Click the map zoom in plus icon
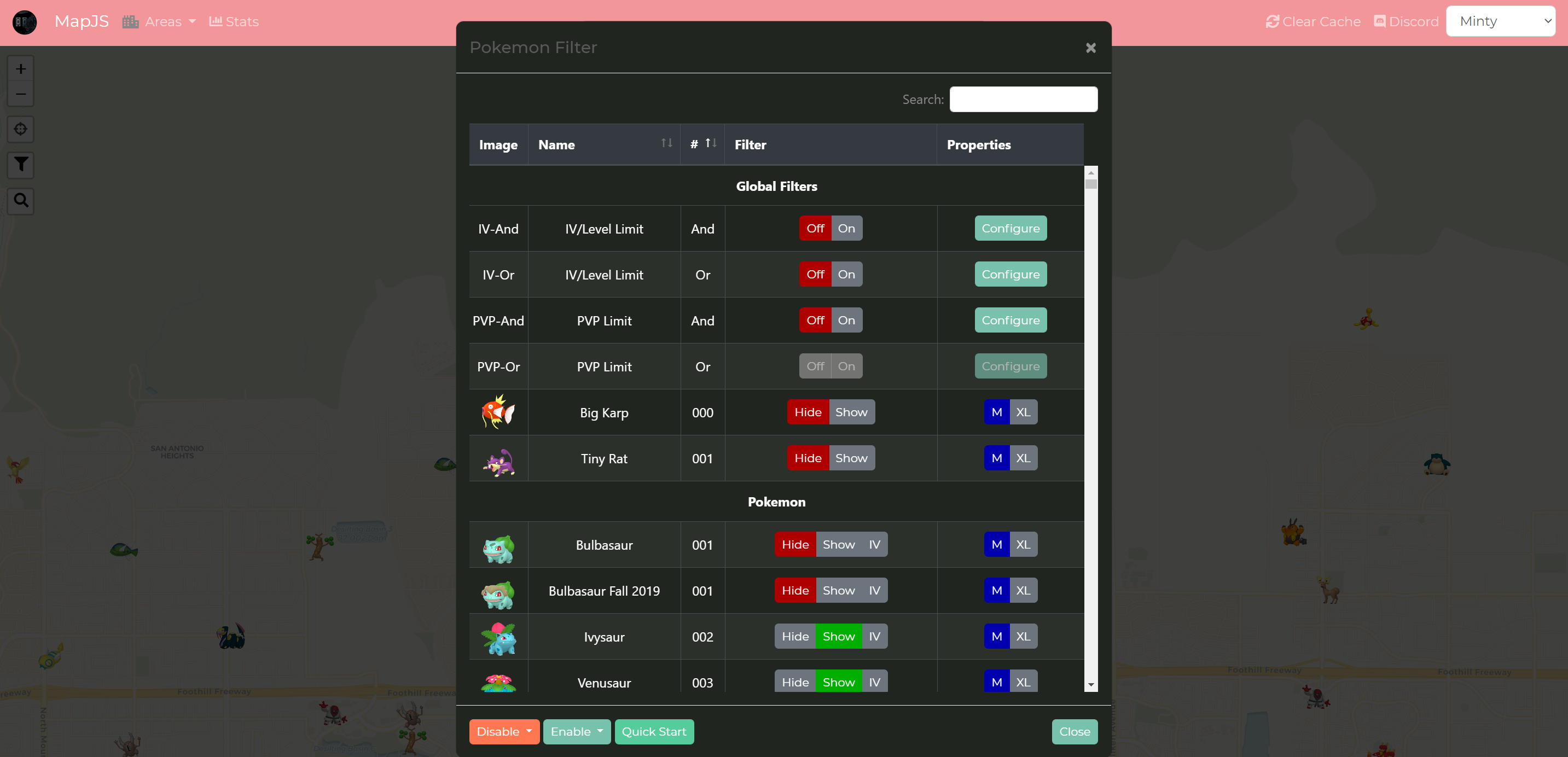Image resolution: width=1568 pixels, height=757 pixels. [21, 69]
